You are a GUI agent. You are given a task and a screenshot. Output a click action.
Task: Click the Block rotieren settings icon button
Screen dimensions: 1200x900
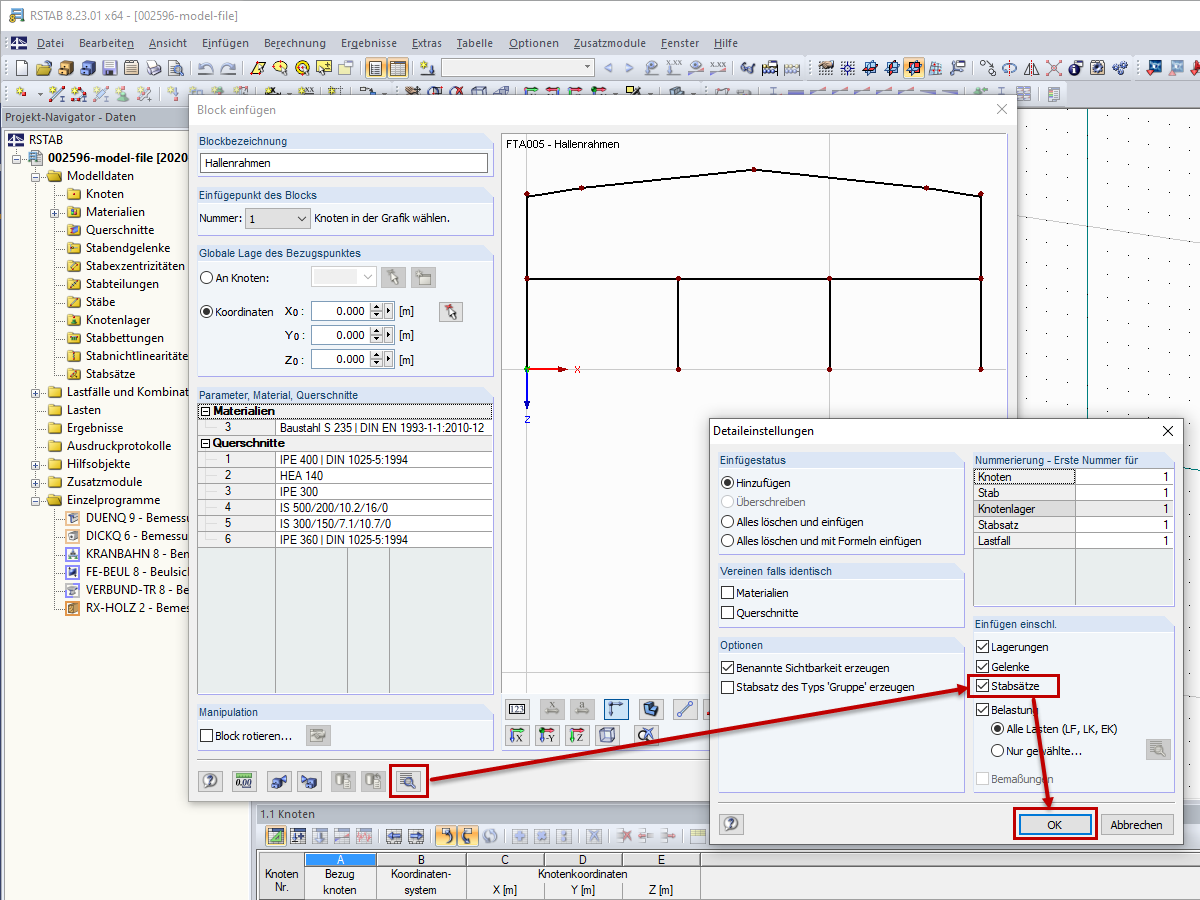318,736
